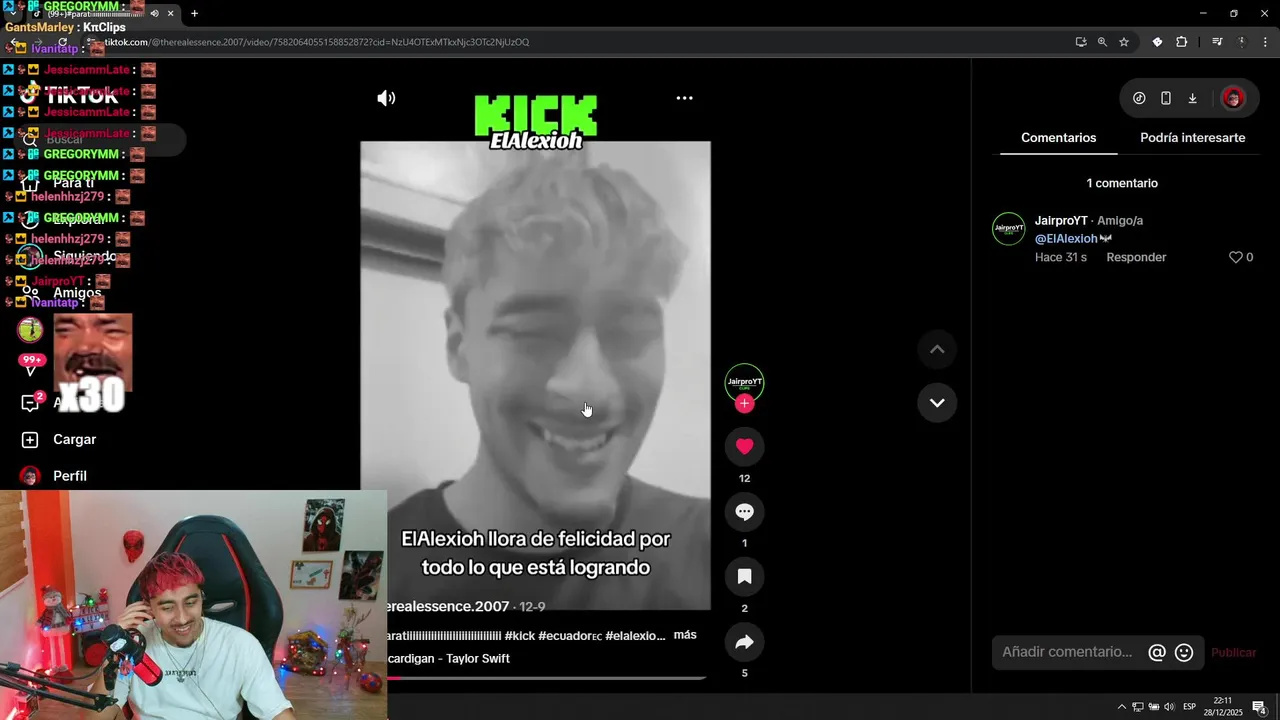Open the Cargar upload menu item
Screen dimensions: 1280x720
[60, 439]
